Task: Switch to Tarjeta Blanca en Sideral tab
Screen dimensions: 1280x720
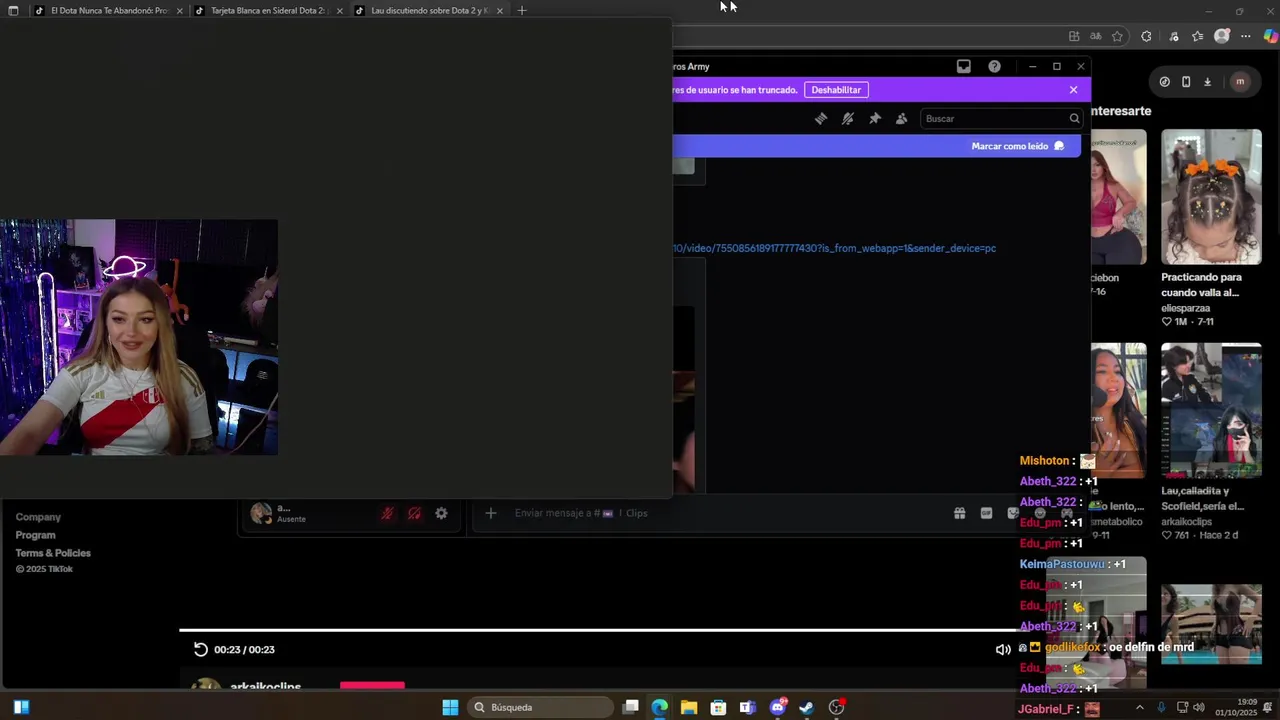Action: 268,10
